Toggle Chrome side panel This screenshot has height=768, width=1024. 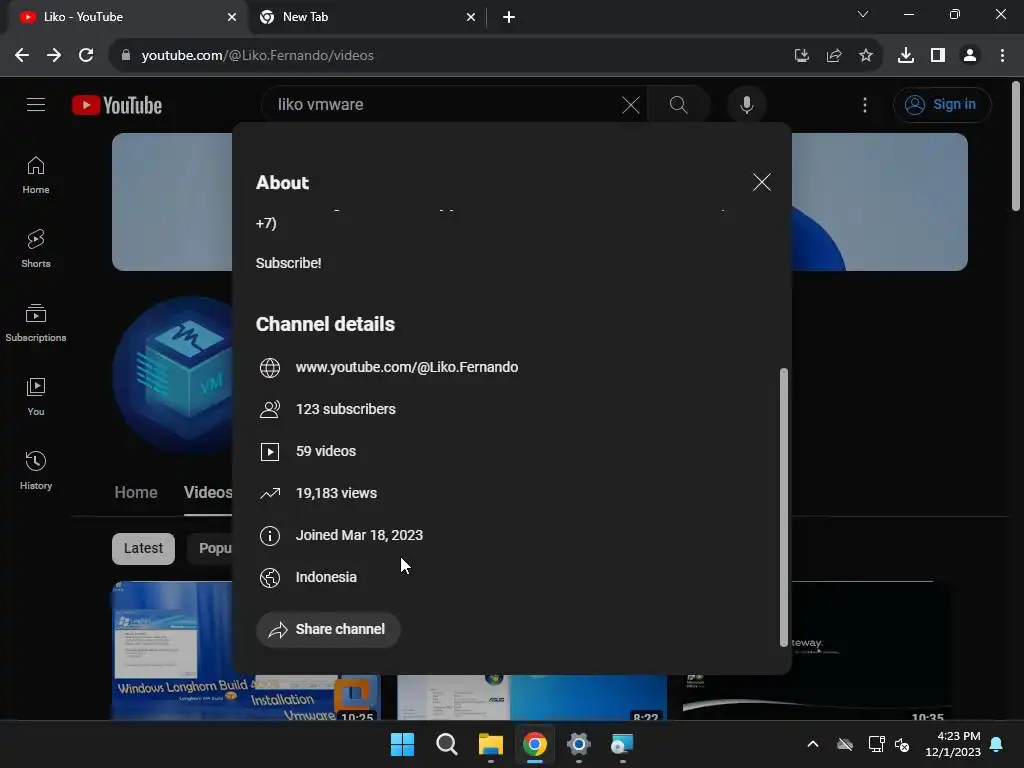coord(938,56)
